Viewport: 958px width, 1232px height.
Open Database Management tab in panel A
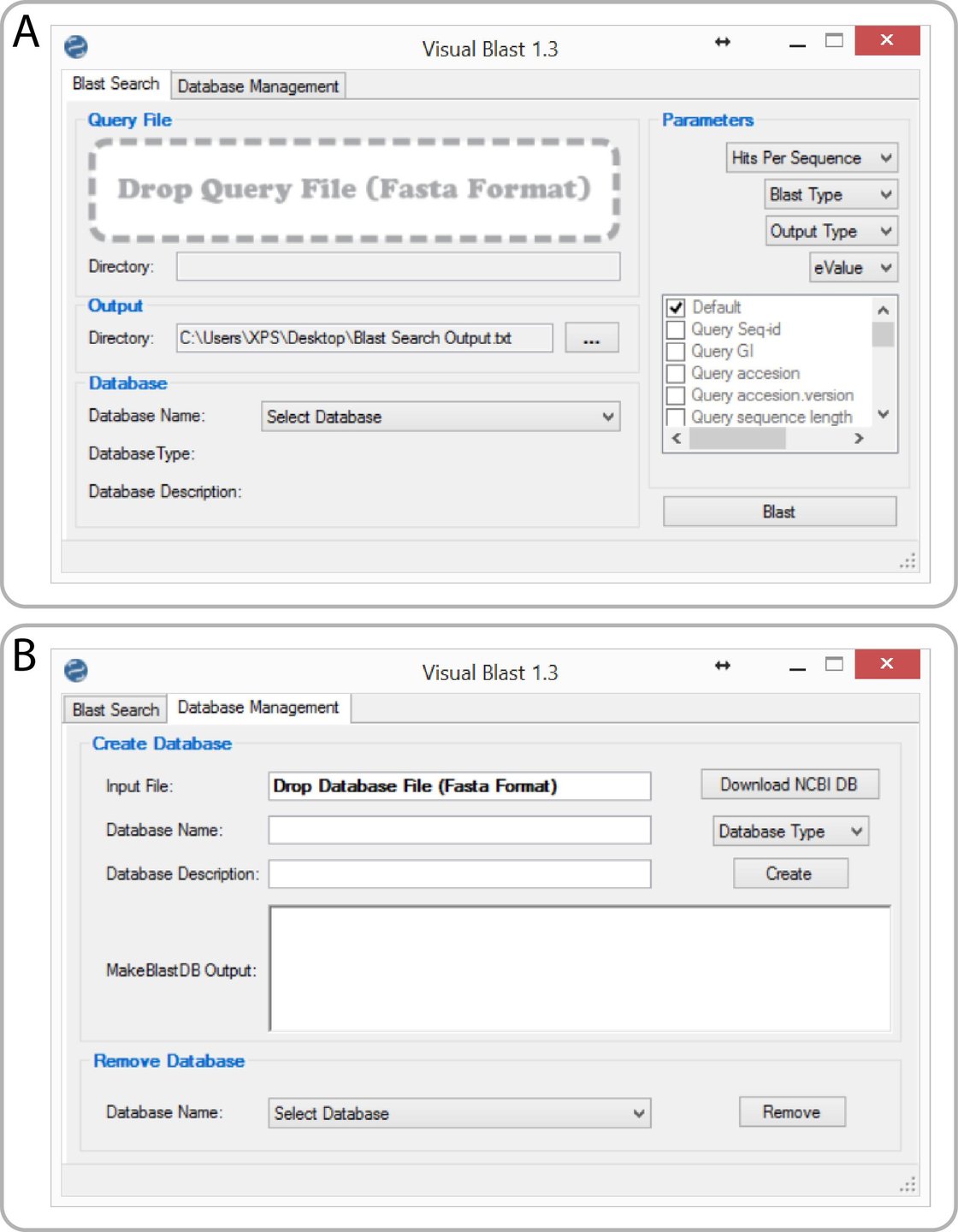(x=258, y=86)
